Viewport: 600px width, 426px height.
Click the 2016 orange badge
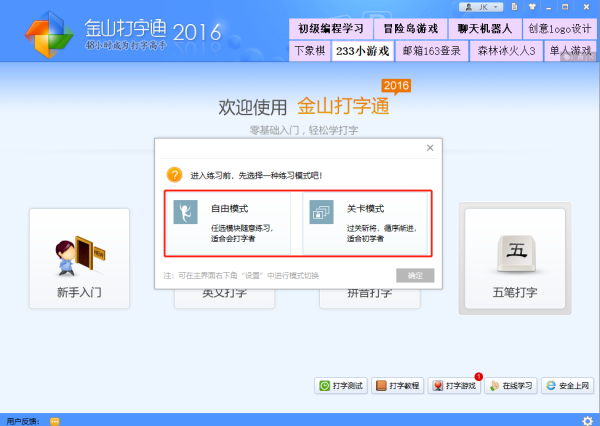[396, 86]
